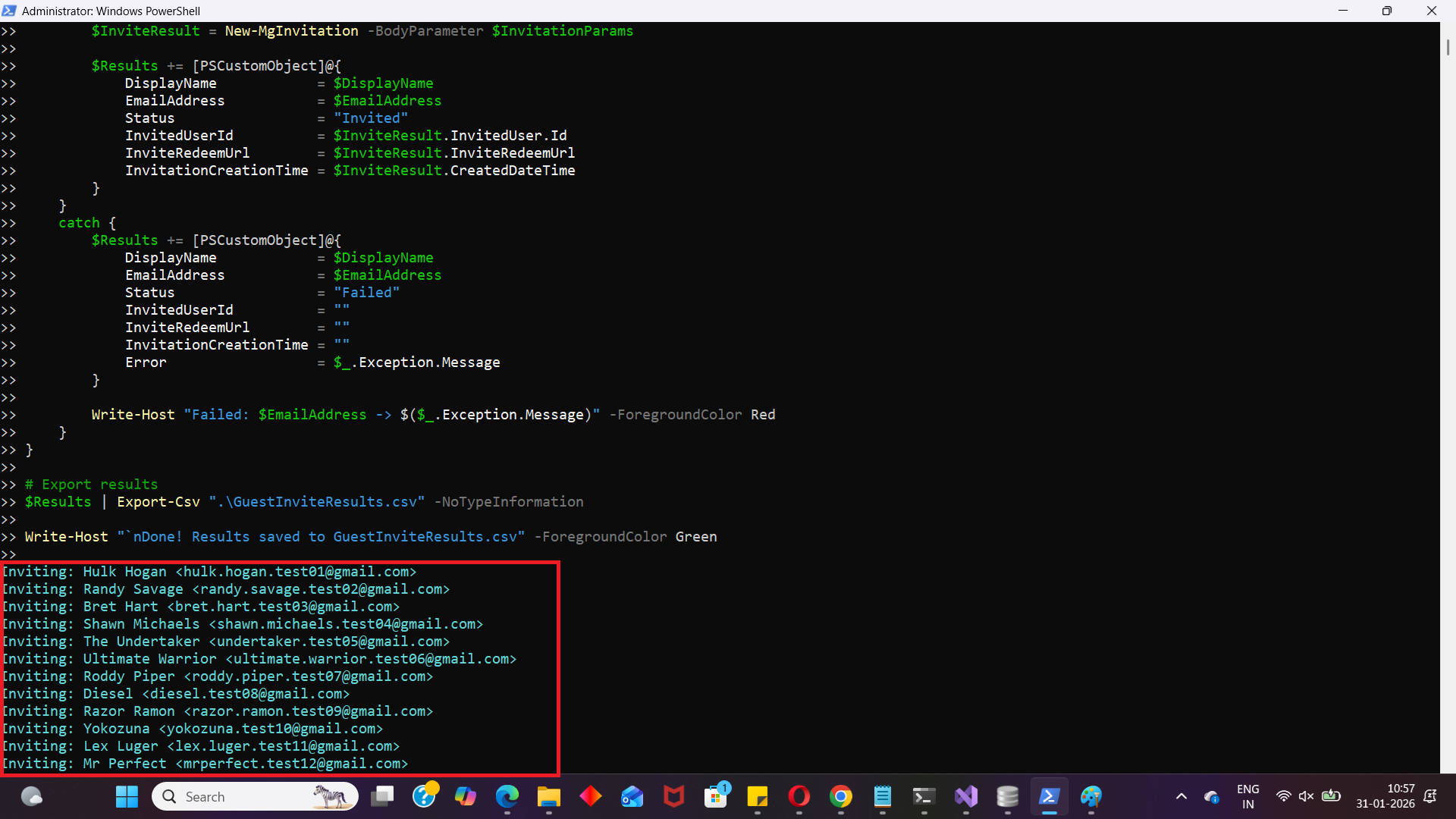Viewport: 1456px width, 819px height.
Task: Toggle the muted volume icon
Action: point(1306,796)
